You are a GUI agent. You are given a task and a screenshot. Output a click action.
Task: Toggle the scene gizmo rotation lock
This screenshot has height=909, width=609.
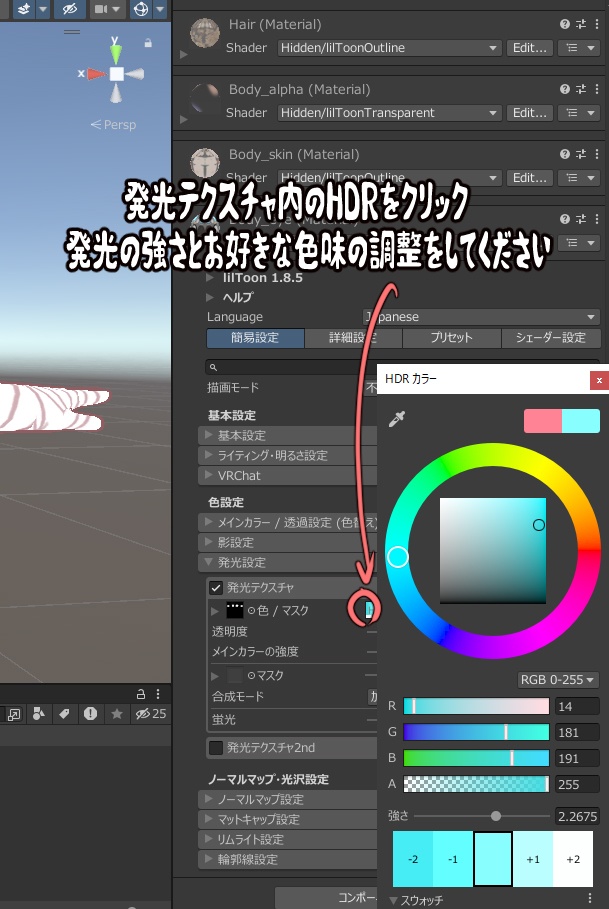coord(148,43)
